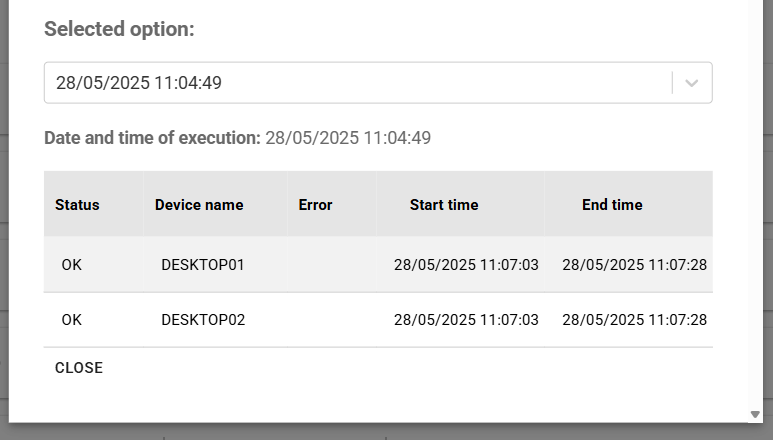
Task: Click the Error column header
Action: click(315, 205)
